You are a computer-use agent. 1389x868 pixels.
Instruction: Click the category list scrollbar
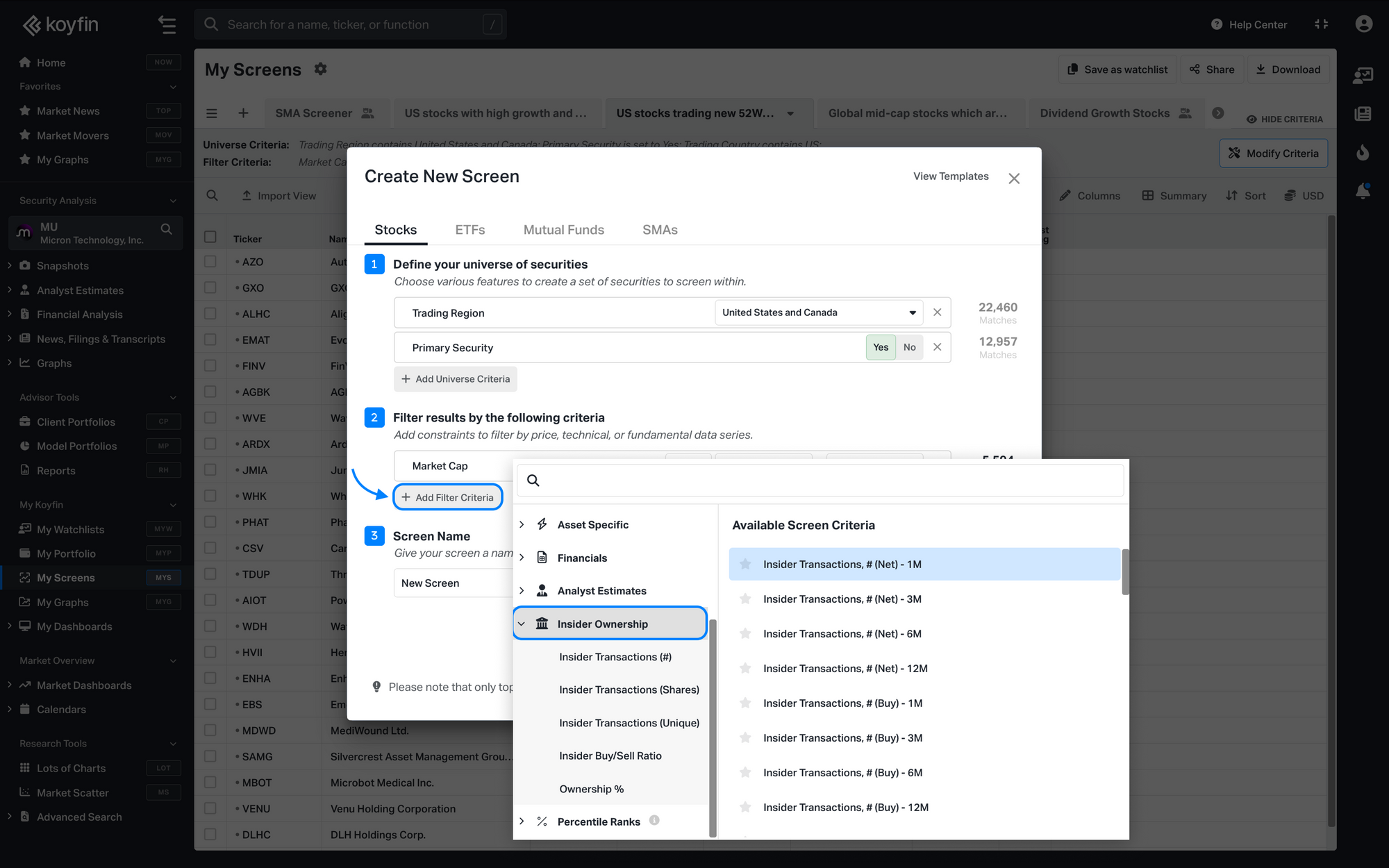click(x=713, y=727)
